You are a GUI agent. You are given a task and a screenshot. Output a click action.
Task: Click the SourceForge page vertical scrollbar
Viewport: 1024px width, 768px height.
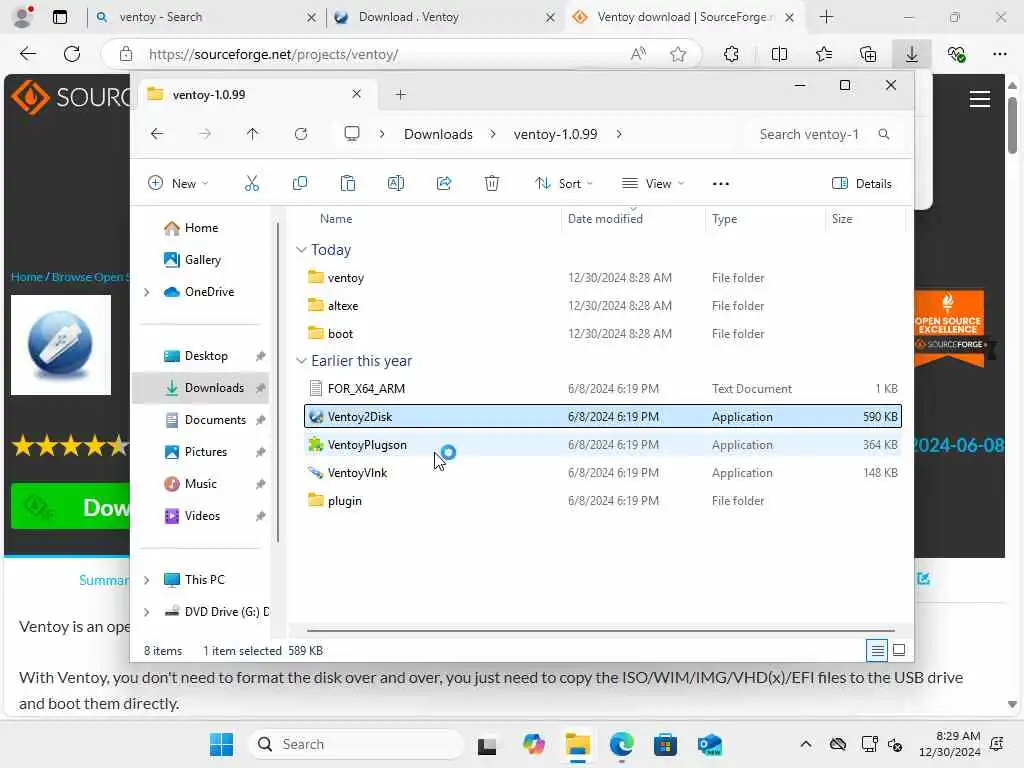(x=1012, y=125)
